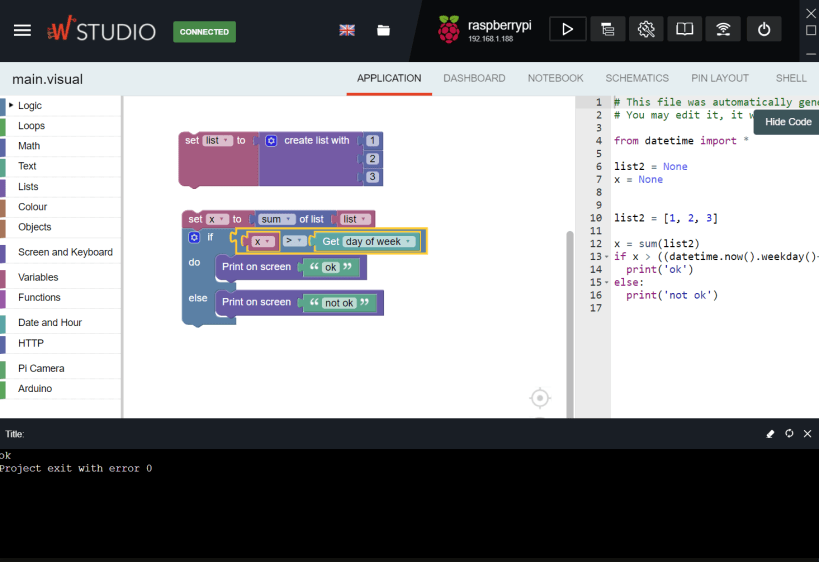The height and width of the screenshot is (562, 819).
Task: Open the package manager gear icon
Action: [x=646, y=29]
